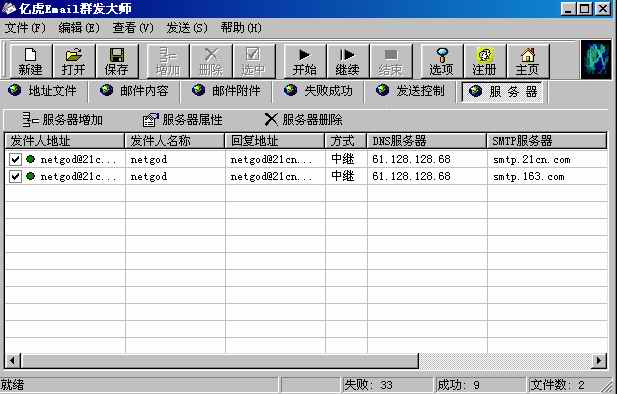Image resolution: width=617 pixels, height=394 pixels.
Task: Click the DNS服务器 column header
Action: point(427,141)
